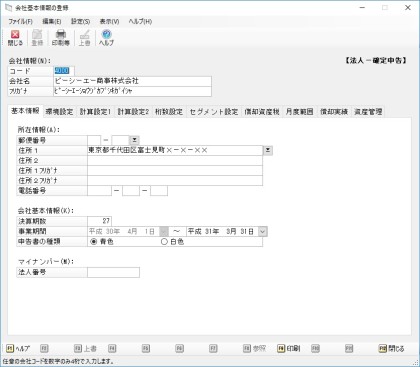
Task: Click the 住所1フリガナ input field
Action: click(175, 170)
